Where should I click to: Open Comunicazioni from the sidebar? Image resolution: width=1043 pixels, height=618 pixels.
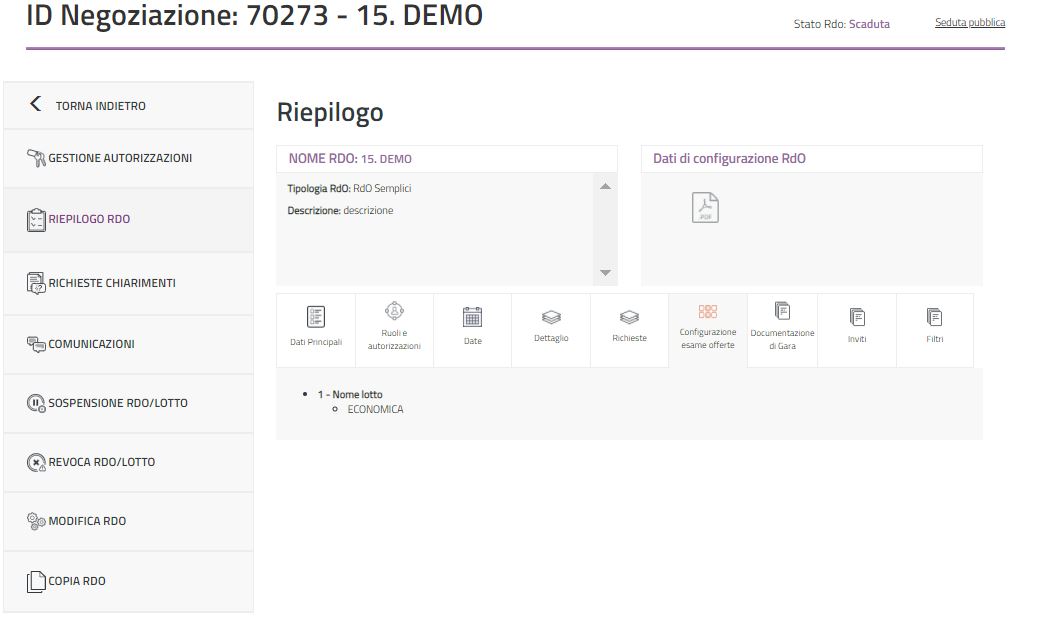pos(91,344)
